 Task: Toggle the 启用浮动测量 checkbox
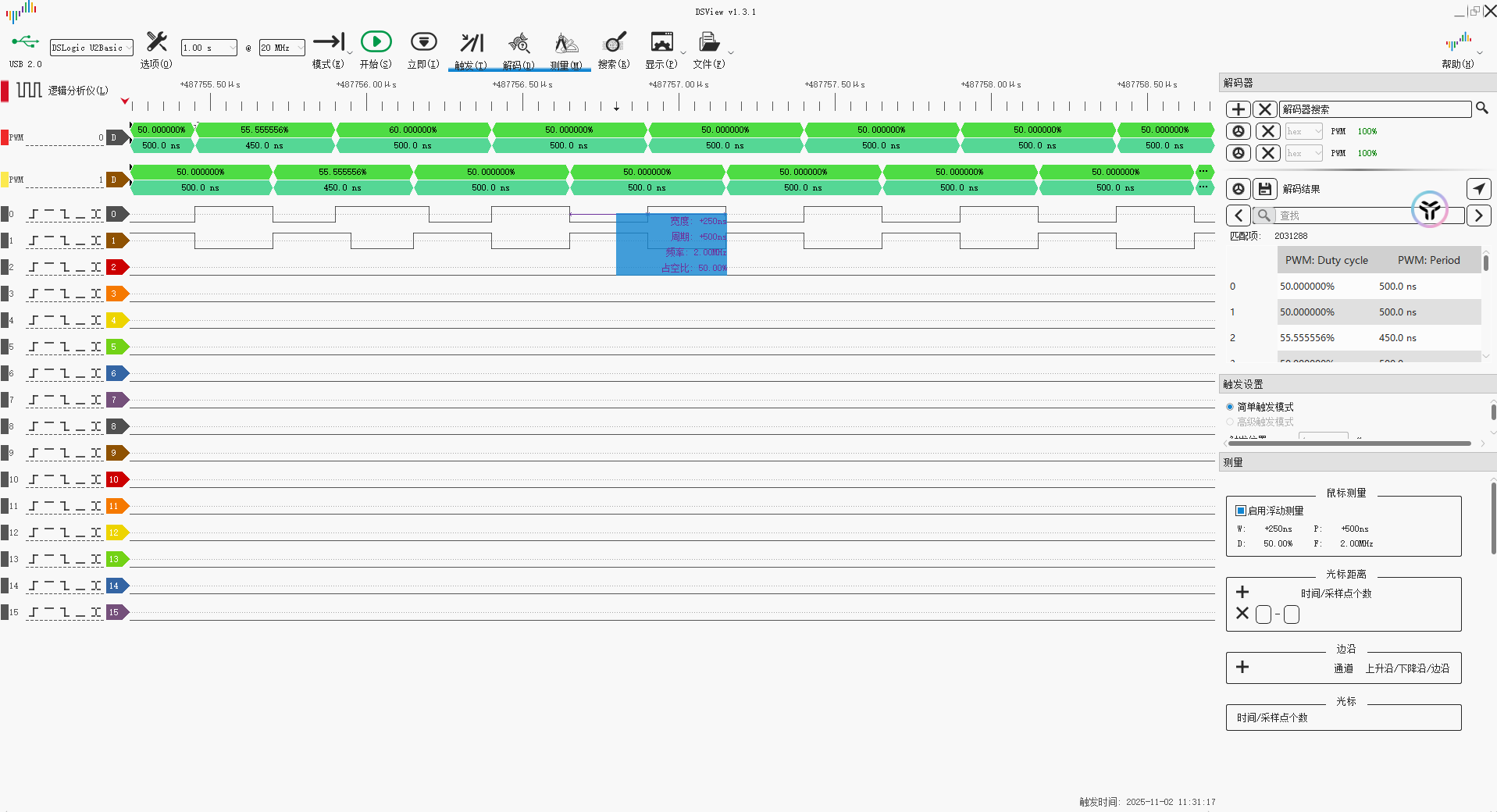click(1241, 511)
